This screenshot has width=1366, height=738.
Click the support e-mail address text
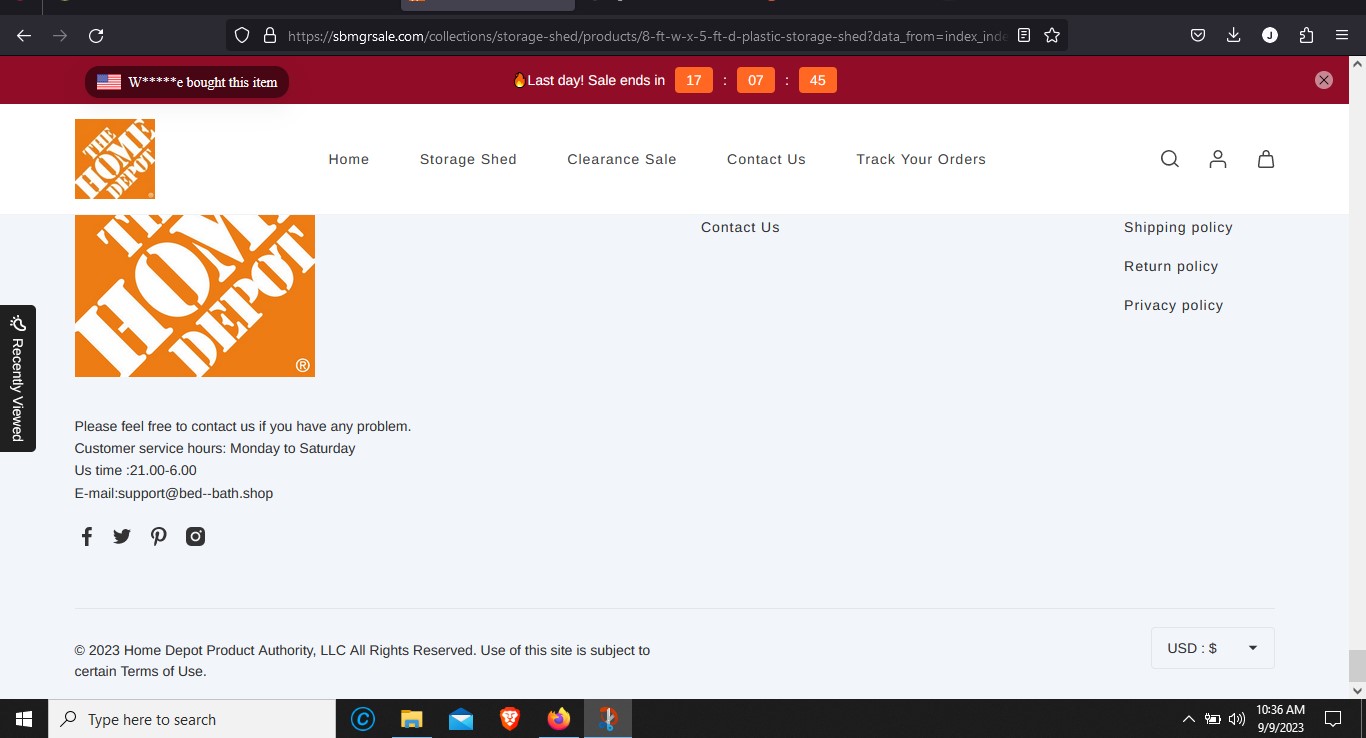(196, 493)
